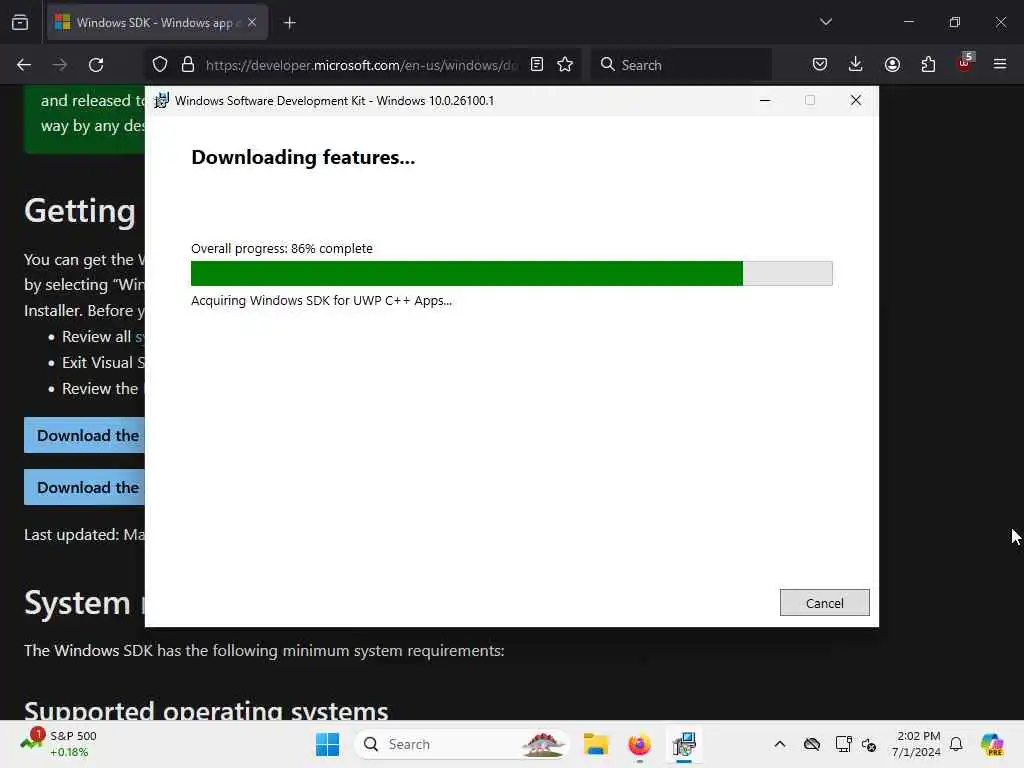Open the display network tray icon

[843, 744]
